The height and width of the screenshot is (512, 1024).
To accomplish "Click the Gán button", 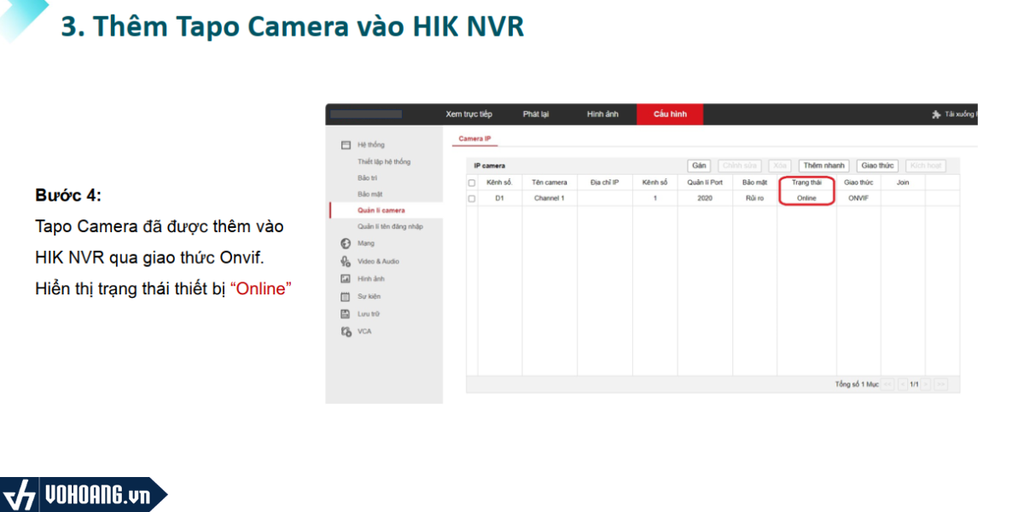I will [699, 166].
